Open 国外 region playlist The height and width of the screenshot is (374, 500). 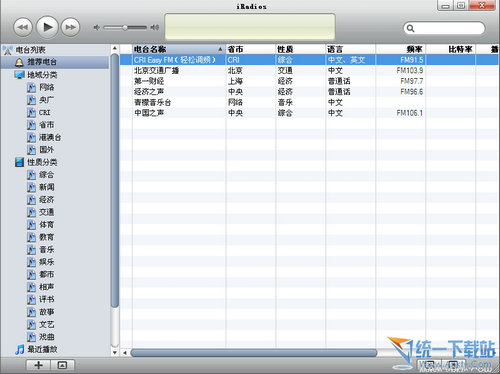tap(47, 150)
